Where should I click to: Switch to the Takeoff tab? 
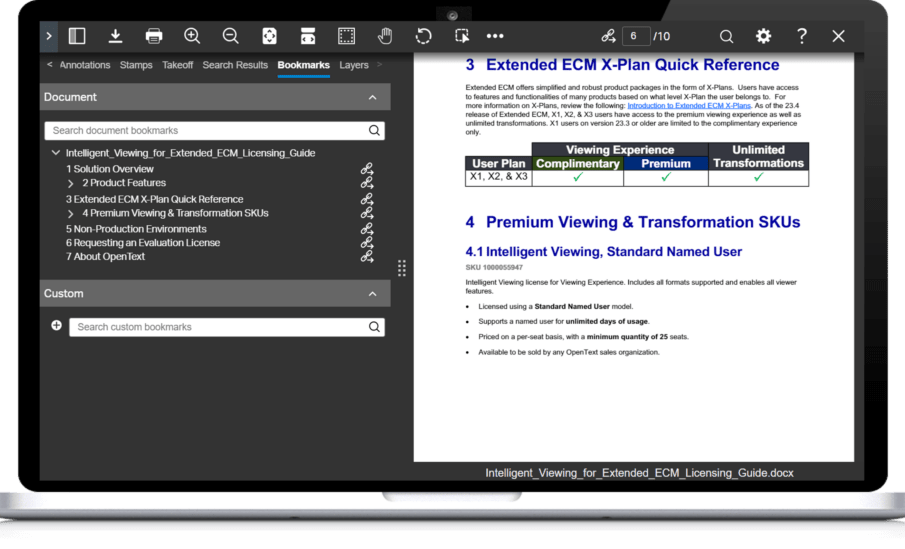177,65
